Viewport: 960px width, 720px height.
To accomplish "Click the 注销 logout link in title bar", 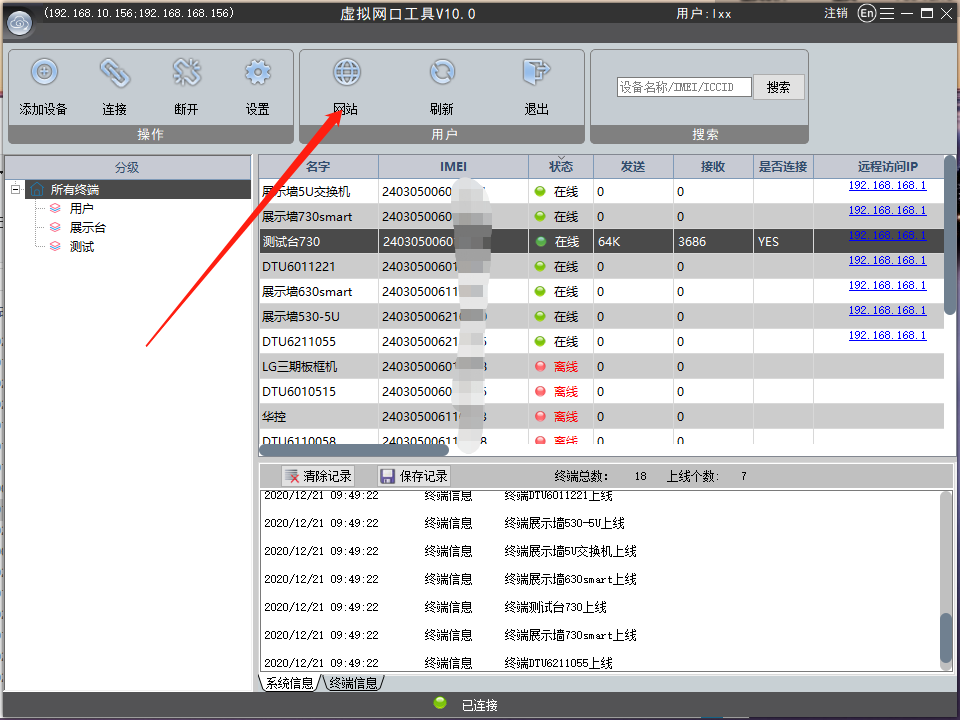I will click(836, 14).
